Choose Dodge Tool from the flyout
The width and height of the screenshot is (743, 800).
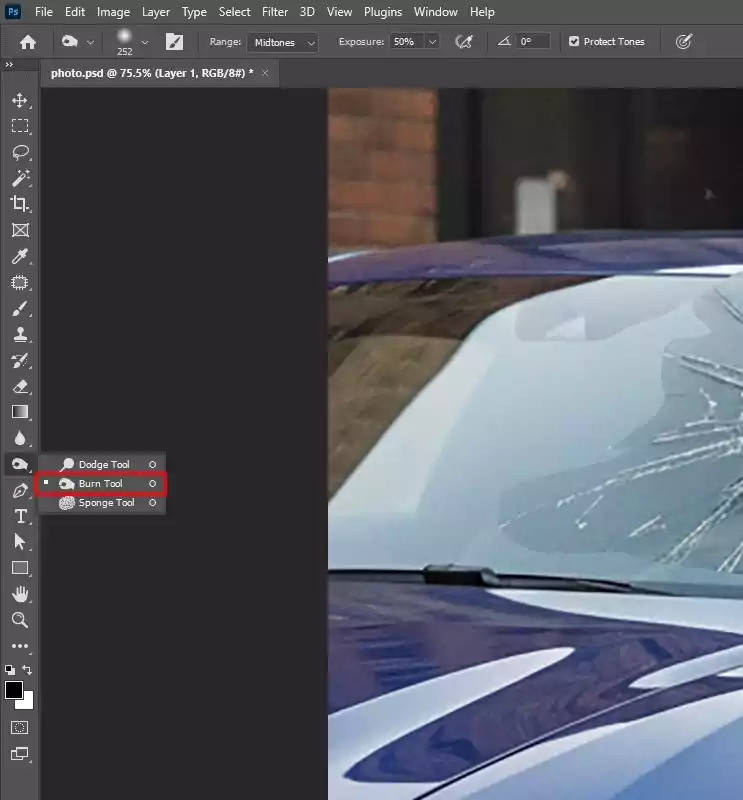coord(104,464)
